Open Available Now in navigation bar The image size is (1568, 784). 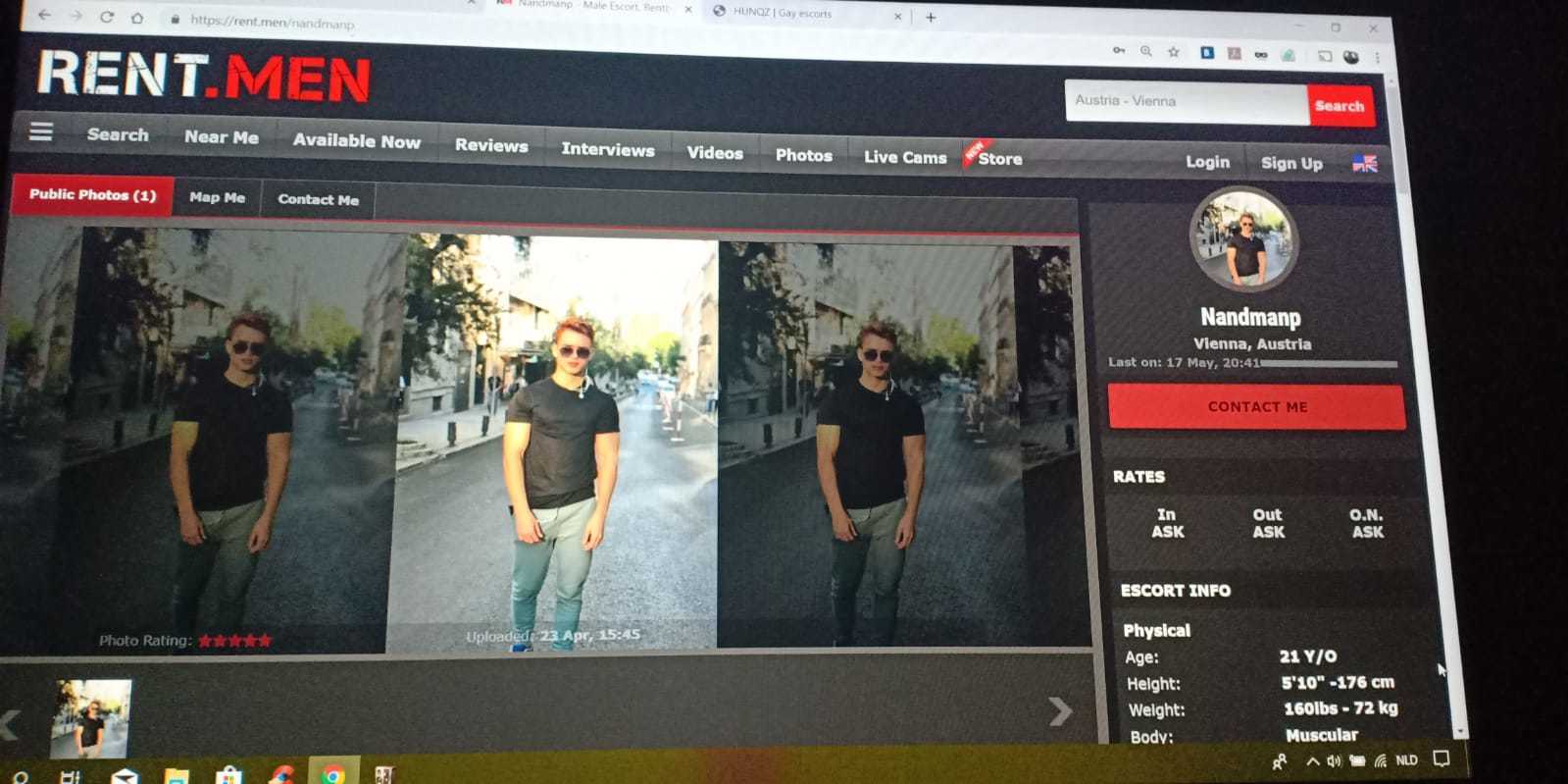tap(356, 141)
